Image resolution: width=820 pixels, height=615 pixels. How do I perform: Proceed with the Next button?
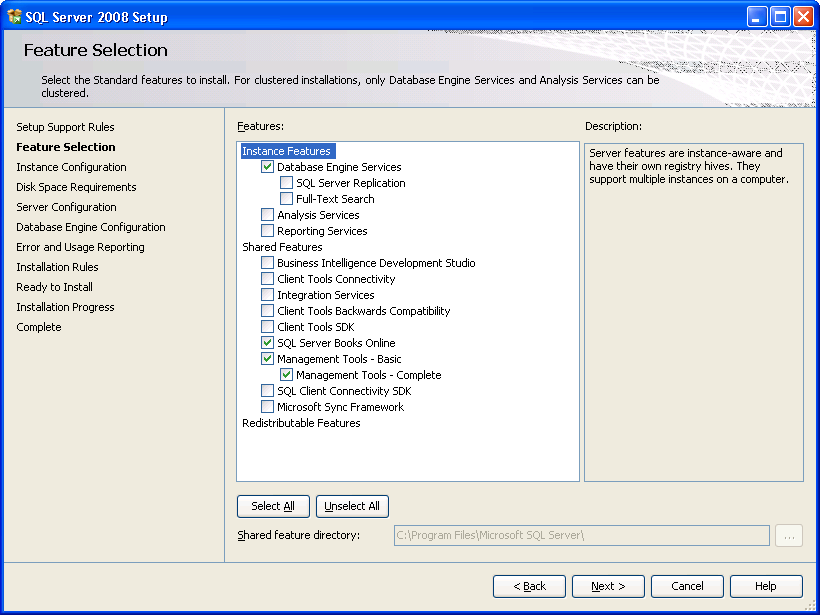(x=608, y=586)
